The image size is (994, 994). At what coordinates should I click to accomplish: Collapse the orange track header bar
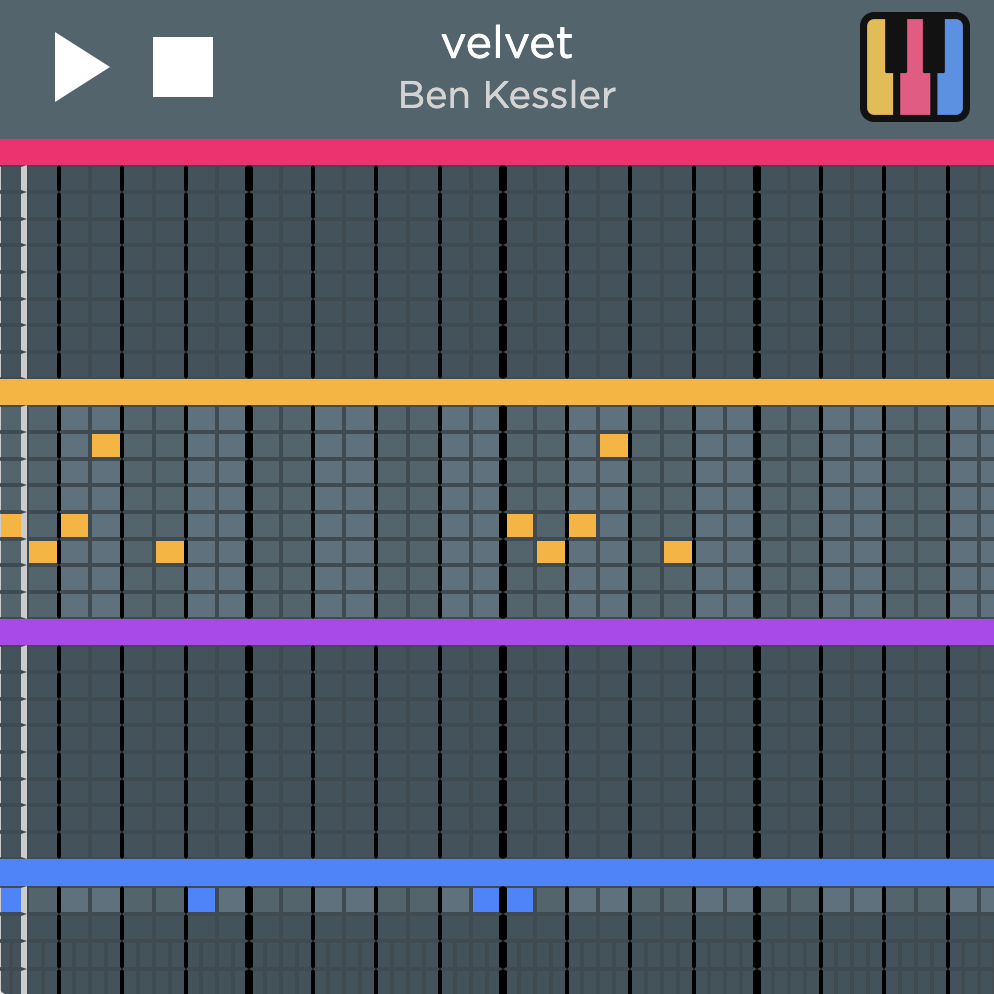pos(497,392)
